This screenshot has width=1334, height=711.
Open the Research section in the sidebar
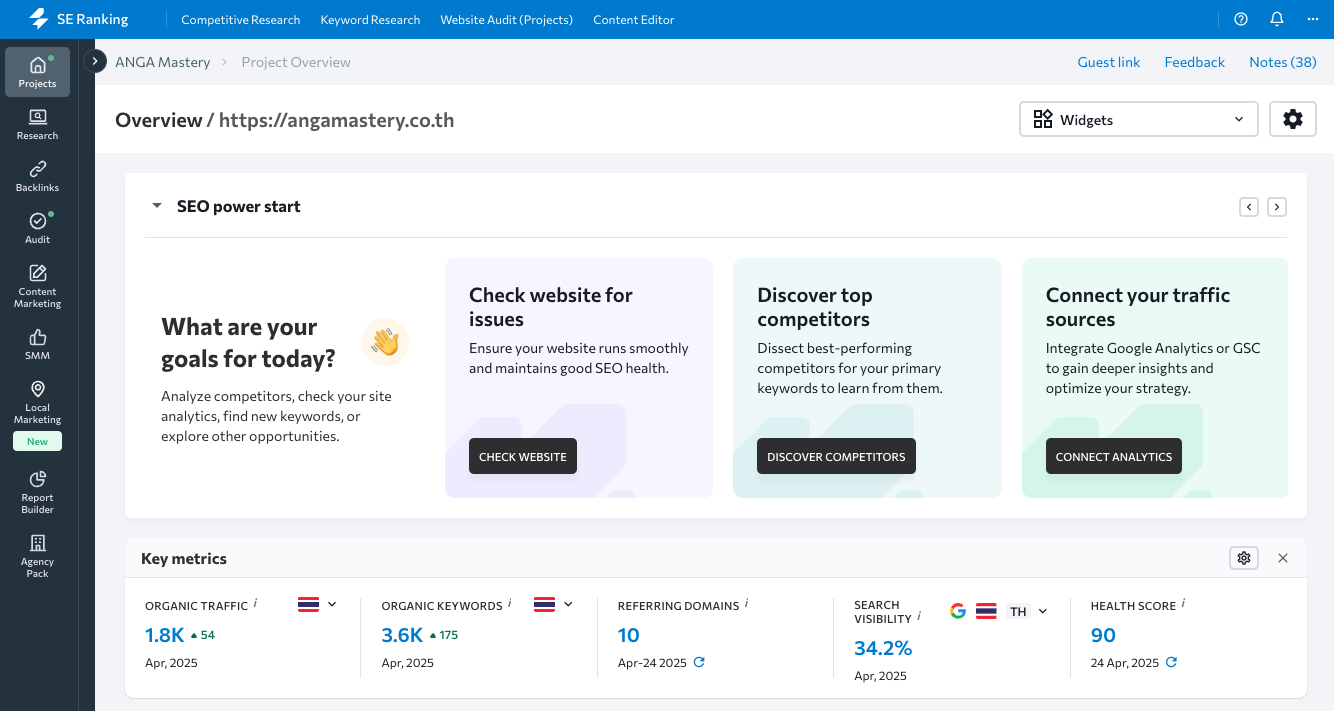click(37, 124)
